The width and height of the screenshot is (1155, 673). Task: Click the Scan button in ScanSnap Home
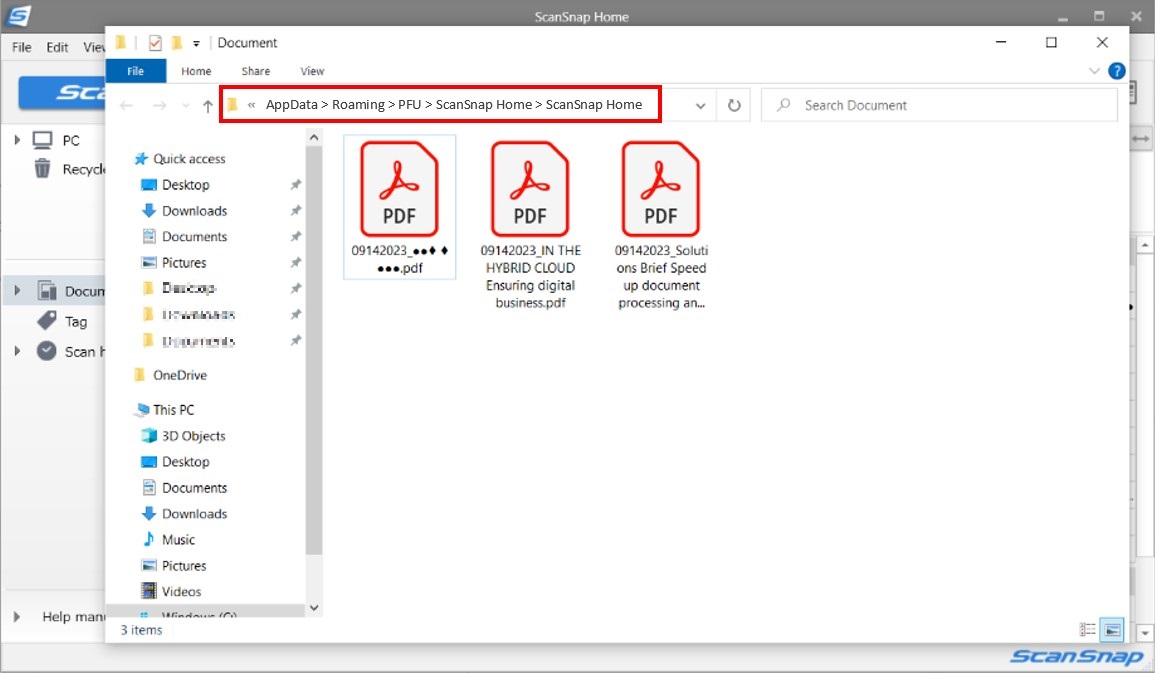pyautogui.click(x=62, y=92)
